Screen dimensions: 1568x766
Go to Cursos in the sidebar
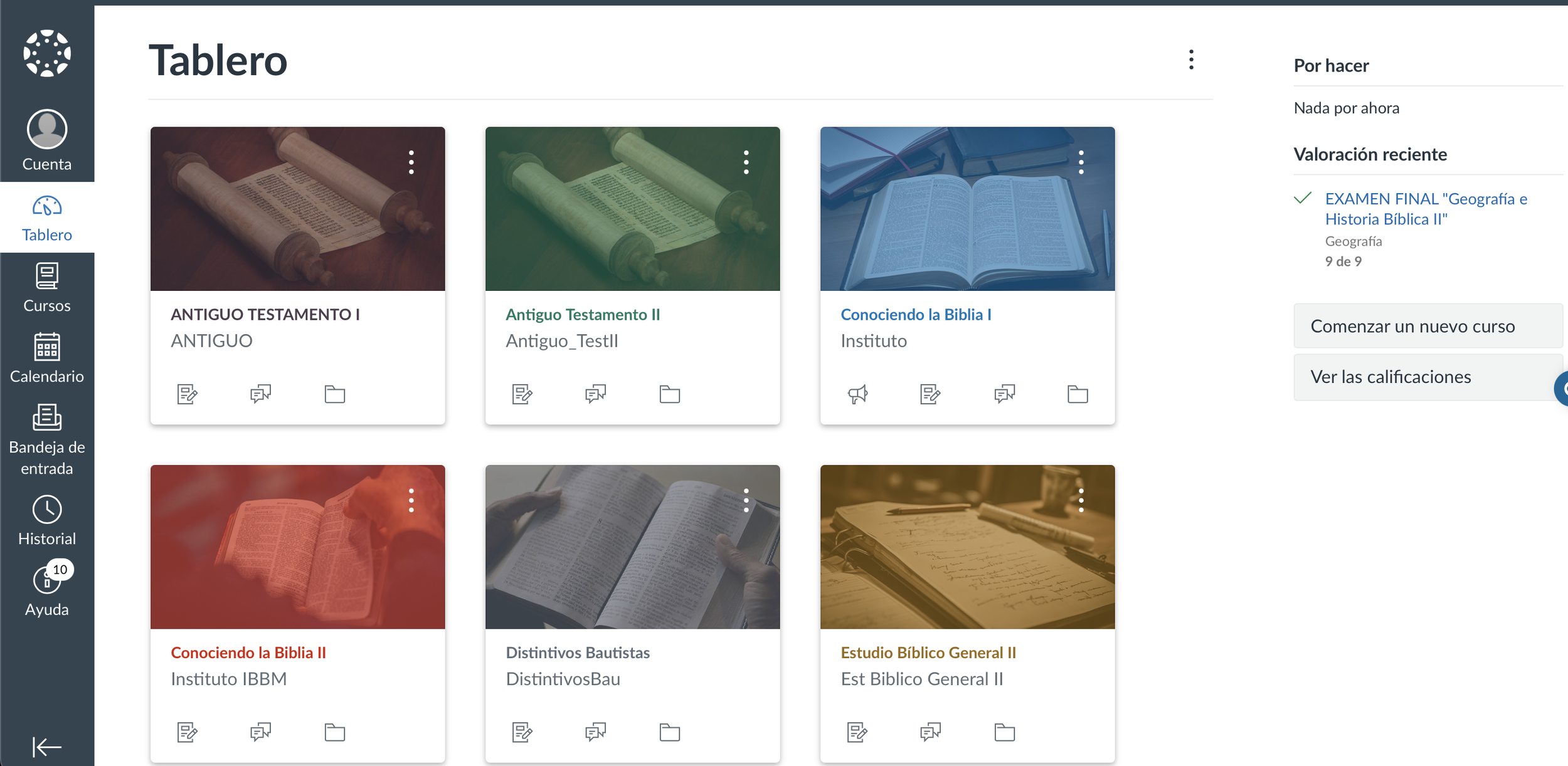(x=47, y=288)
